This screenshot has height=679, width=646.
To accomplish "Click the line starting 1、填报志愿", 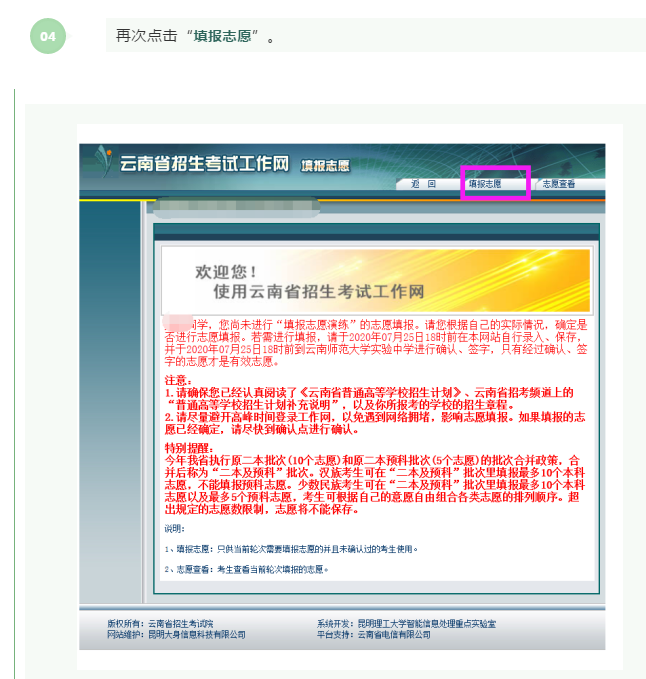I will coord(291,549).
